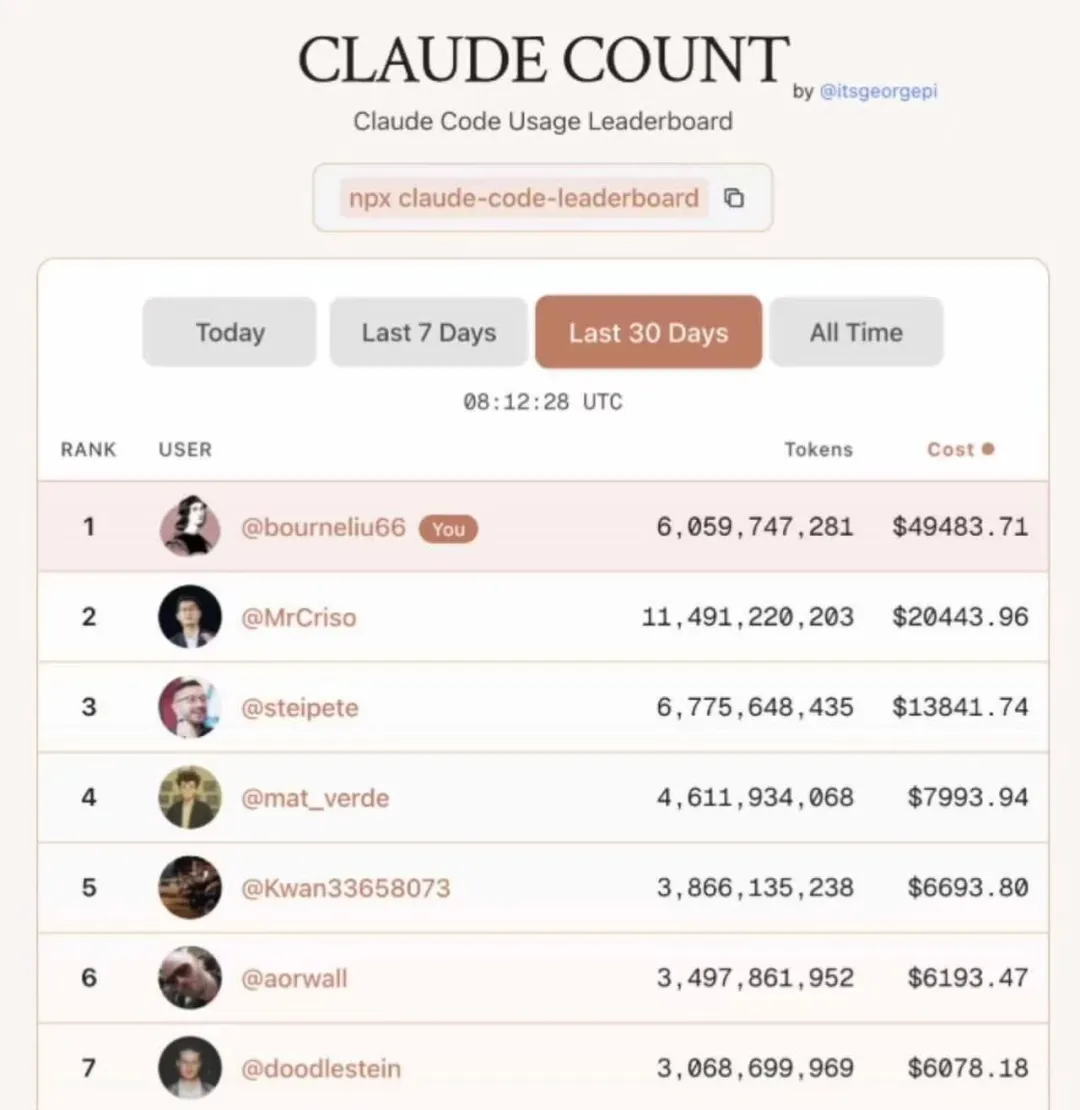This screenshot has height=1110, width=1080.
Task: Open the @MrCriso username link
Action: click(298, 617)
